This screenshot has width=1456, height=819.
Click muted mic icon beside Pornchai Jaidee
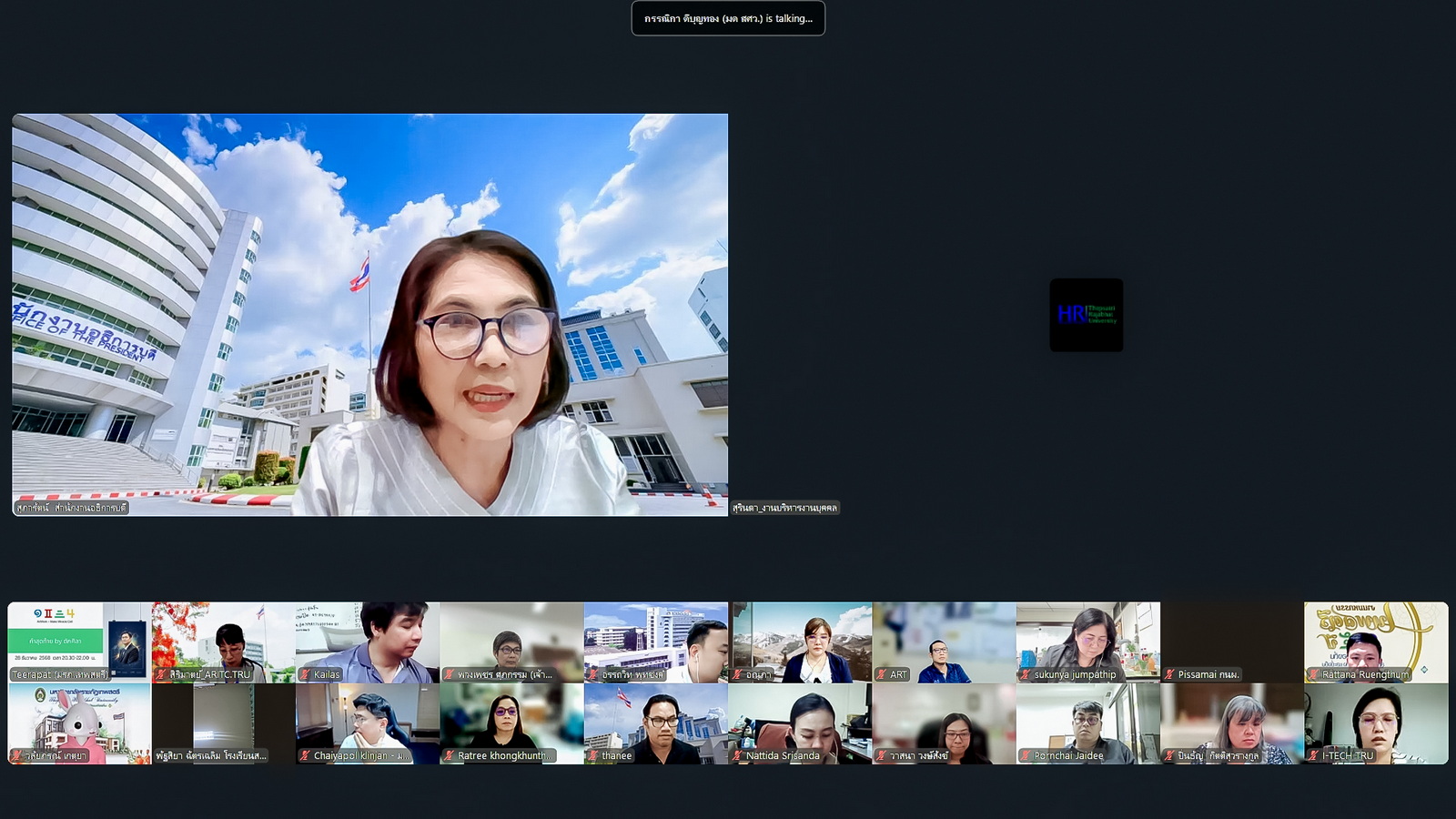pyautogui.click(x=1026, y=755)
